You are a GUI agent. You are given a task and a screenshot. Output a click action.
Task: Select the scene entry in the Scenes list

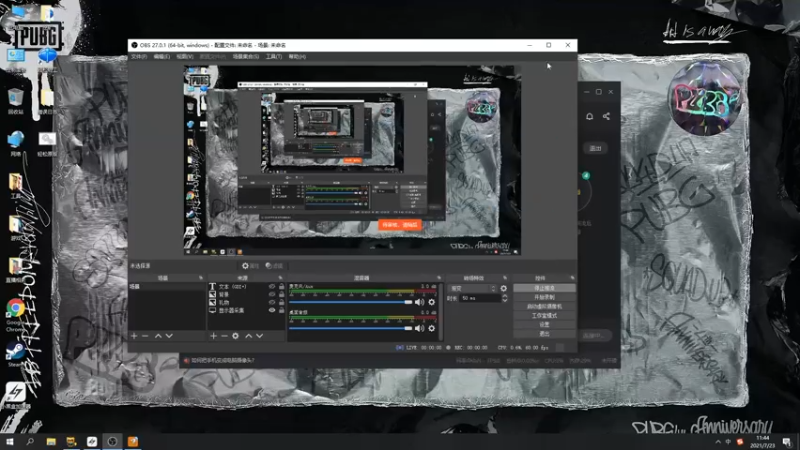click(167, 287)
